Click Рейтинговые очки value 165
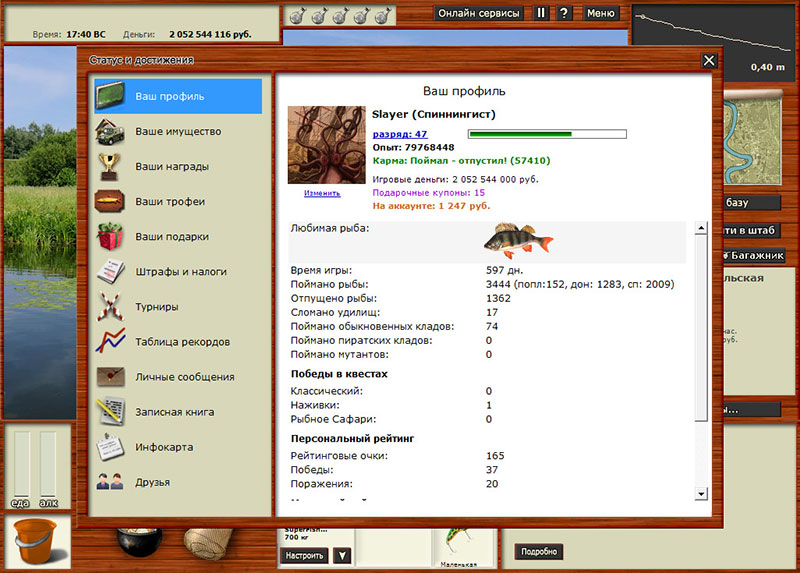 [x=495, y=456]
